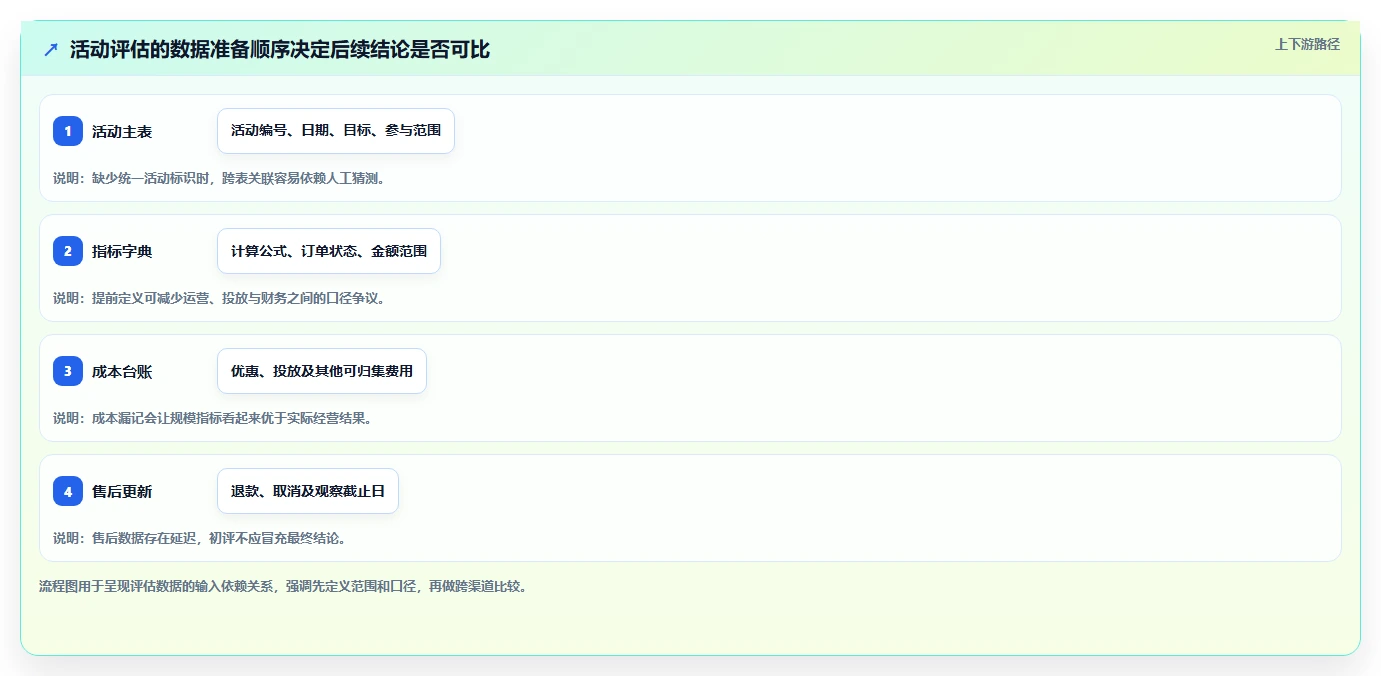Click step badge 2 for 指标字典
The image size is (1381, 676).
(x=68, y=251)
